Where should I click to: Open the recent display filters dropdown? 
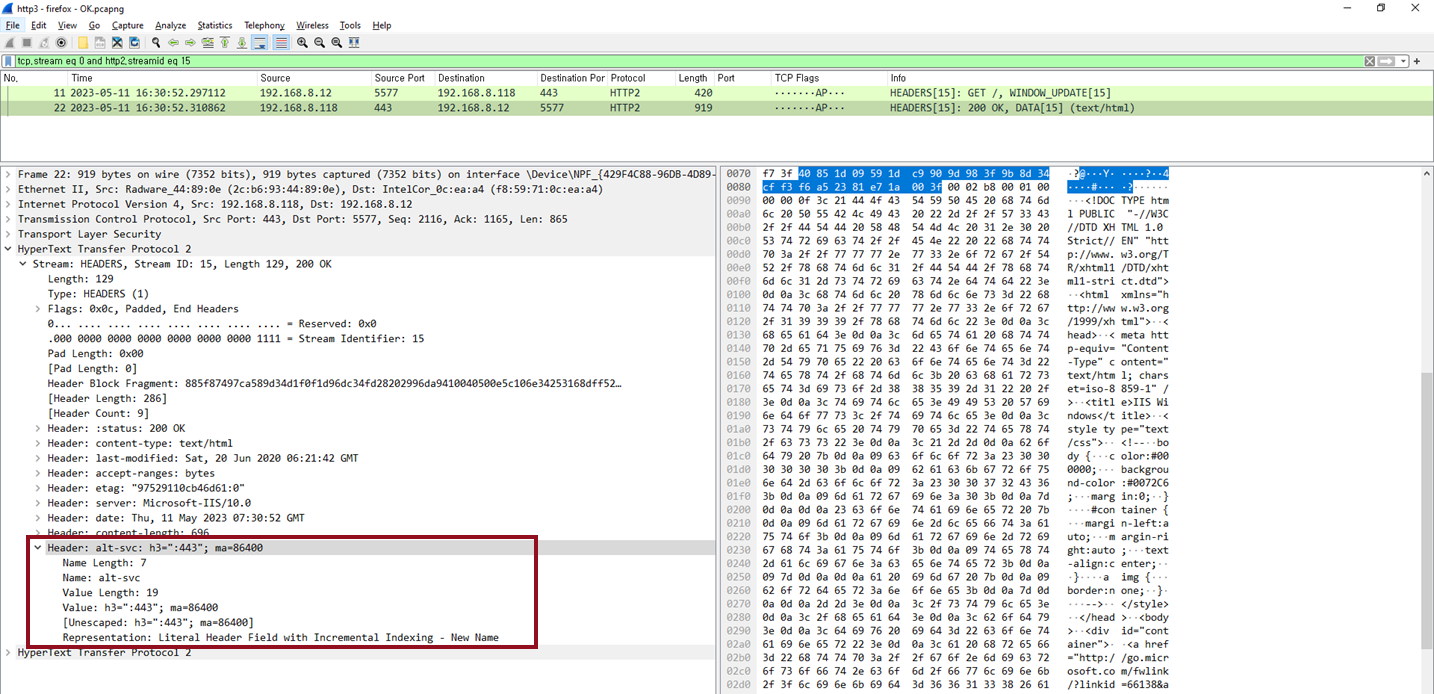(1404, 61)
